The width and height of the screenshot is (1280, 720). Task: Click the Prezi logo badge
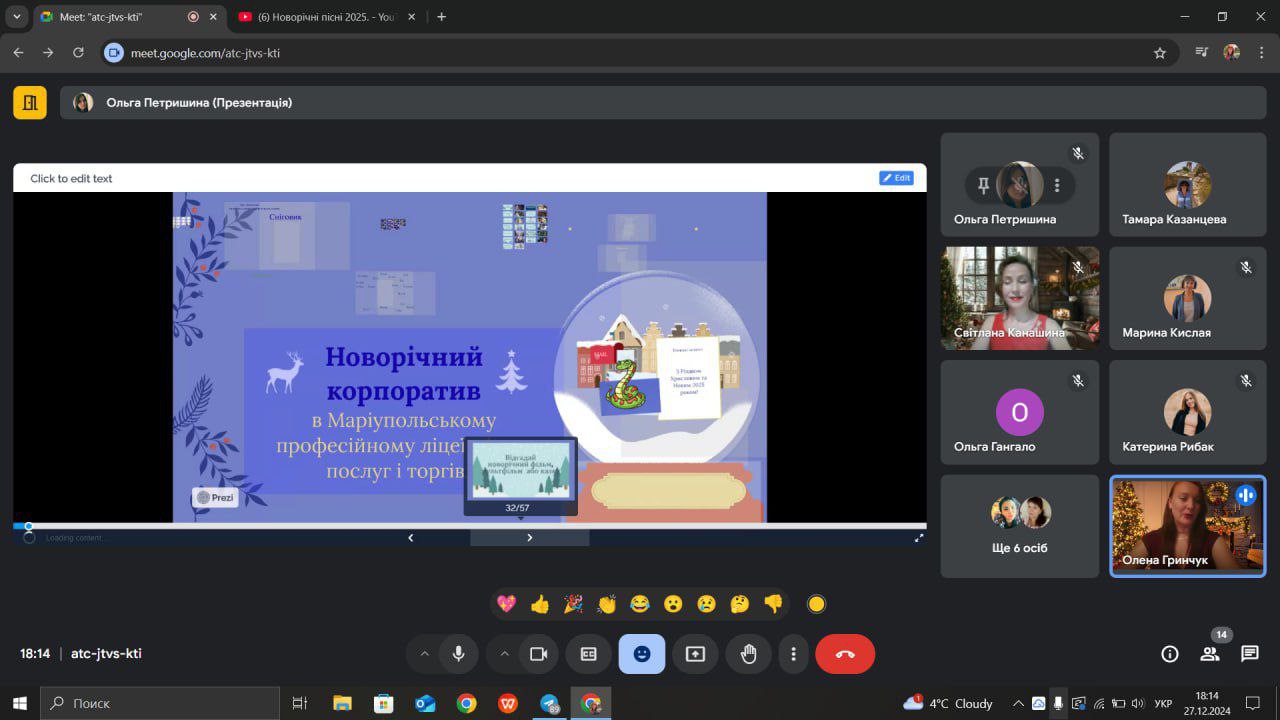[x=215, y=497]
